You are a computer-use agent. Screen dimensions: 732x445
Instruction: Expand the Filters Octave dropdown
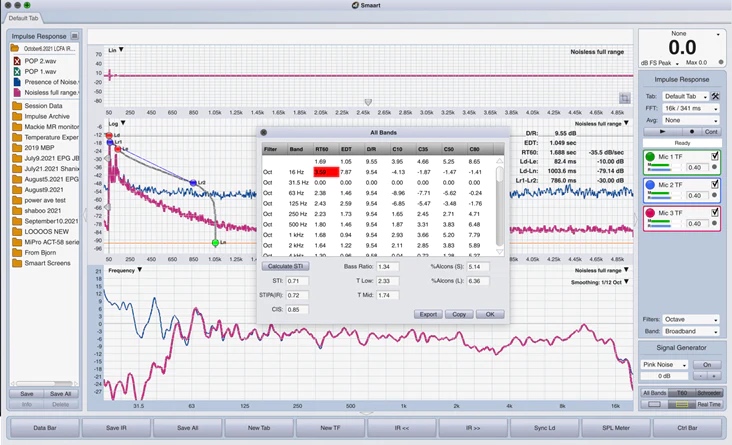pyautogui.click(x=691, y=319)
